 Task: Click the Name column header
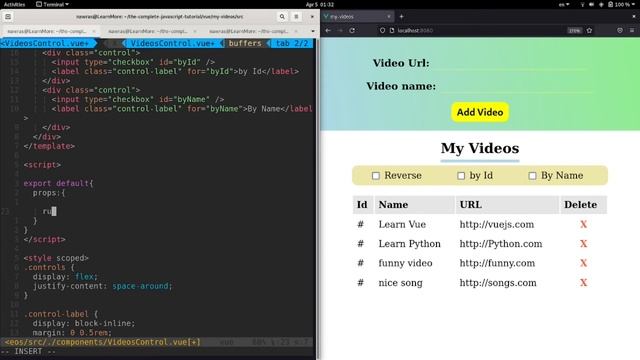[x=415, y=205]
